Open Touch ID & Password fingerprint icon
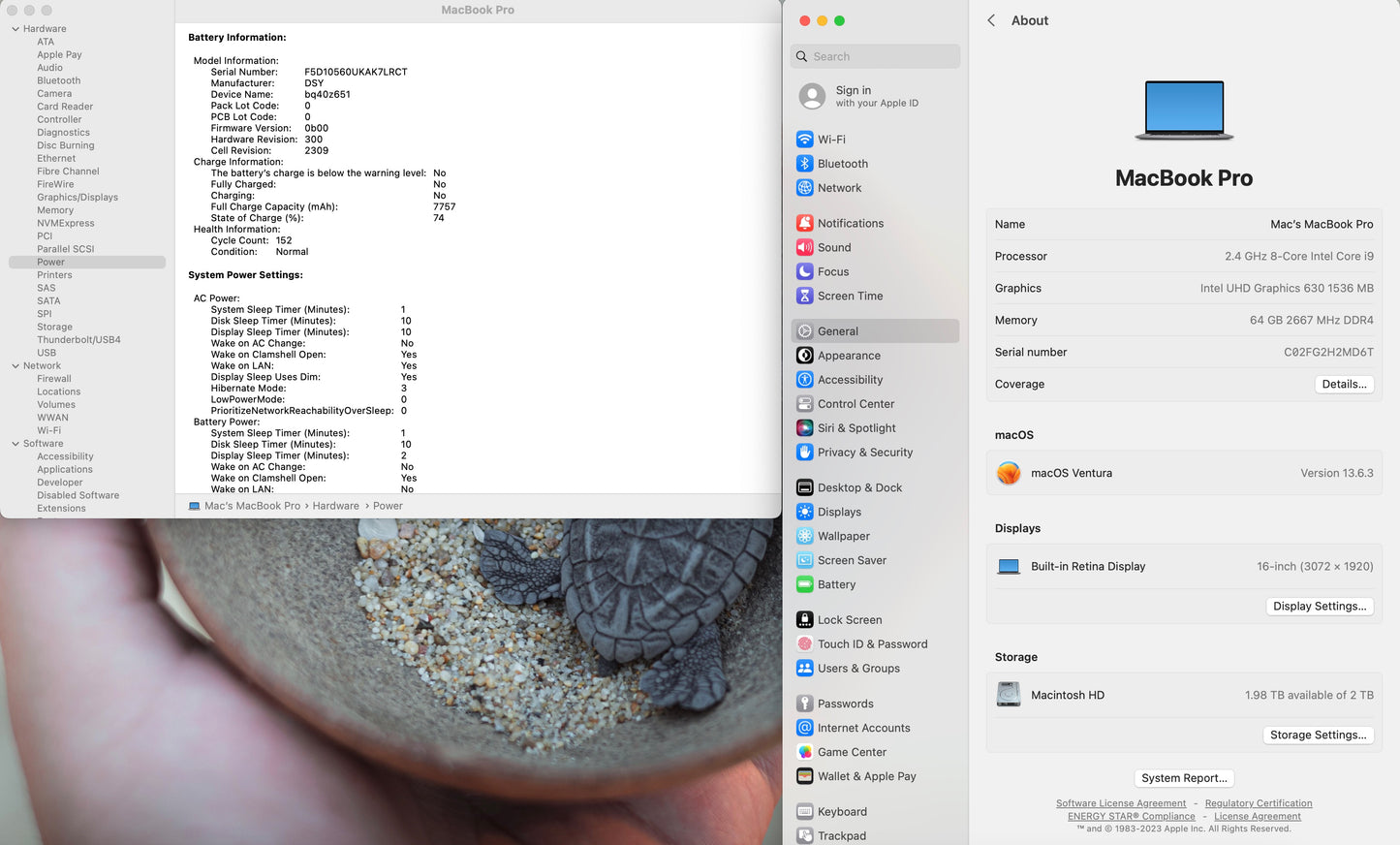This screenshot has width=1400, height=845. 804,644
